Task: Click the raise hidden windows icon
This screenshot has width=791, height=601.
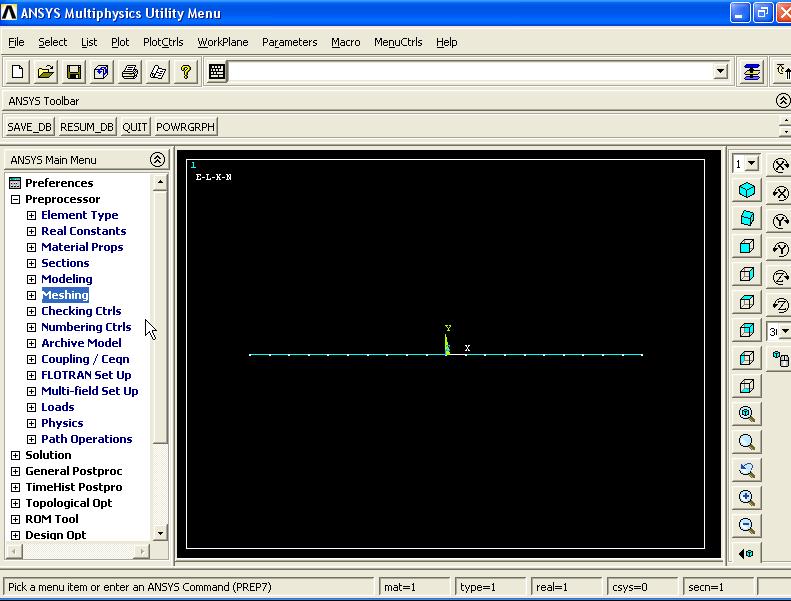Action: (x=752, y=72)
